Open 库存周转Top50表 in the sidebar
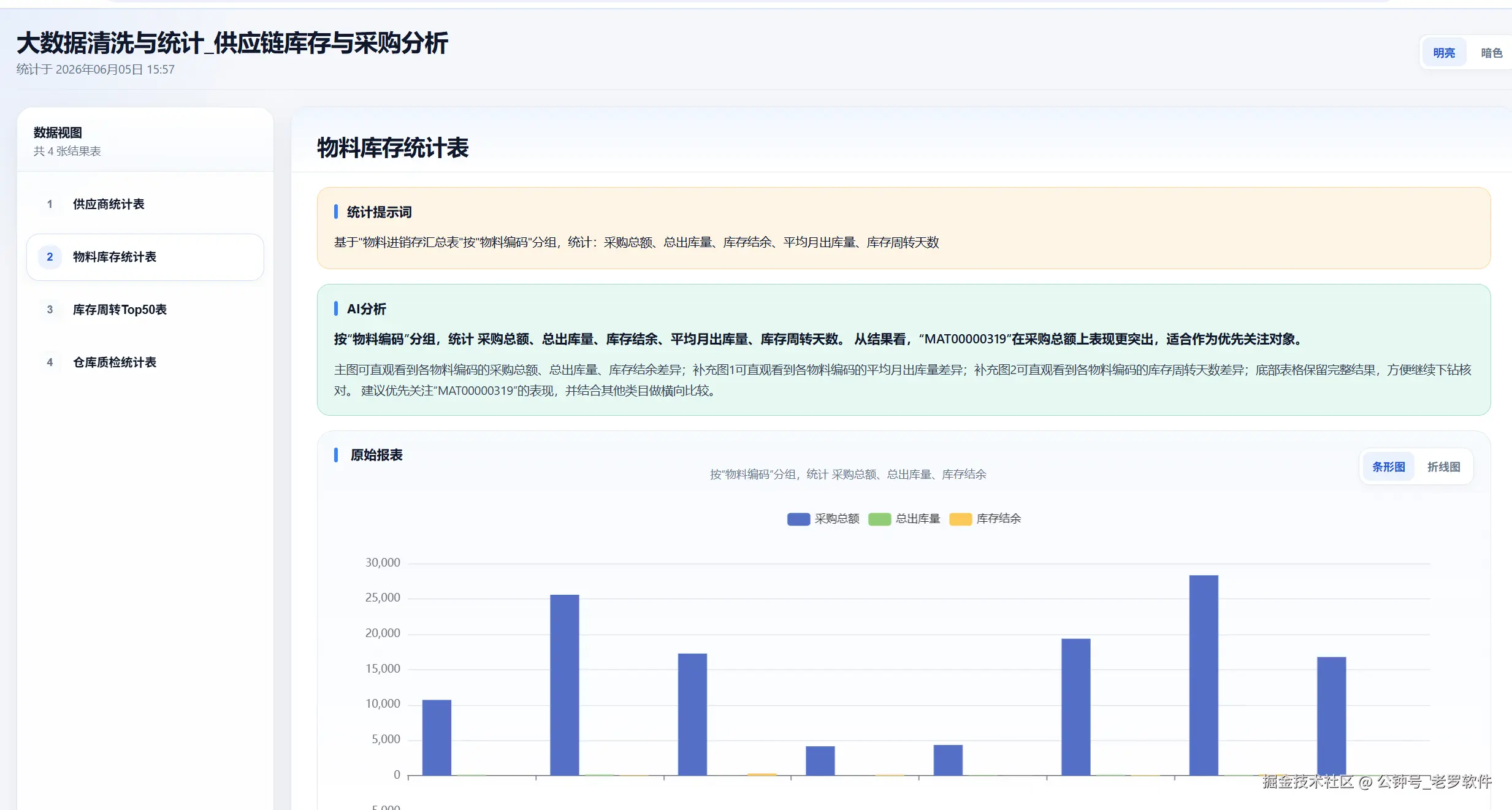The height and width of the screenshot is (810, 1512). click(x=145, y=310)
